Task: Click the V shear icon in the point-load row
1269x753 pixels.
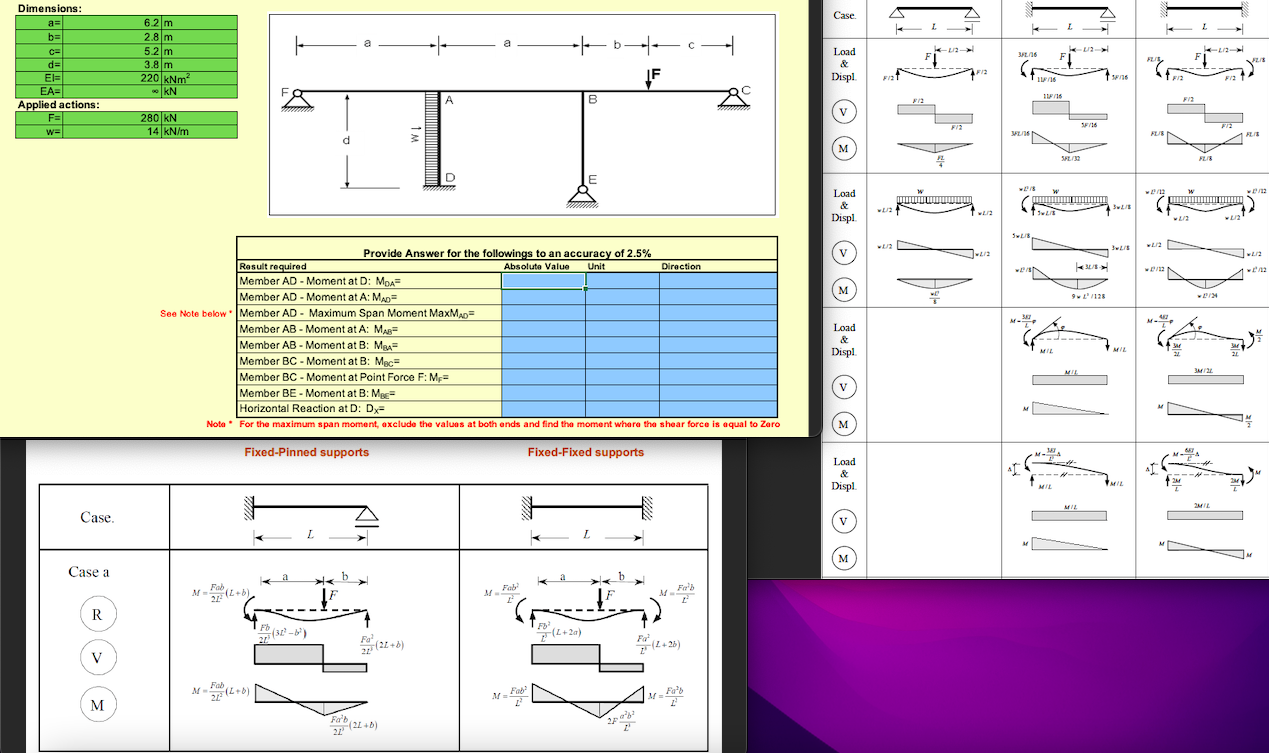Action: point(844,111)
